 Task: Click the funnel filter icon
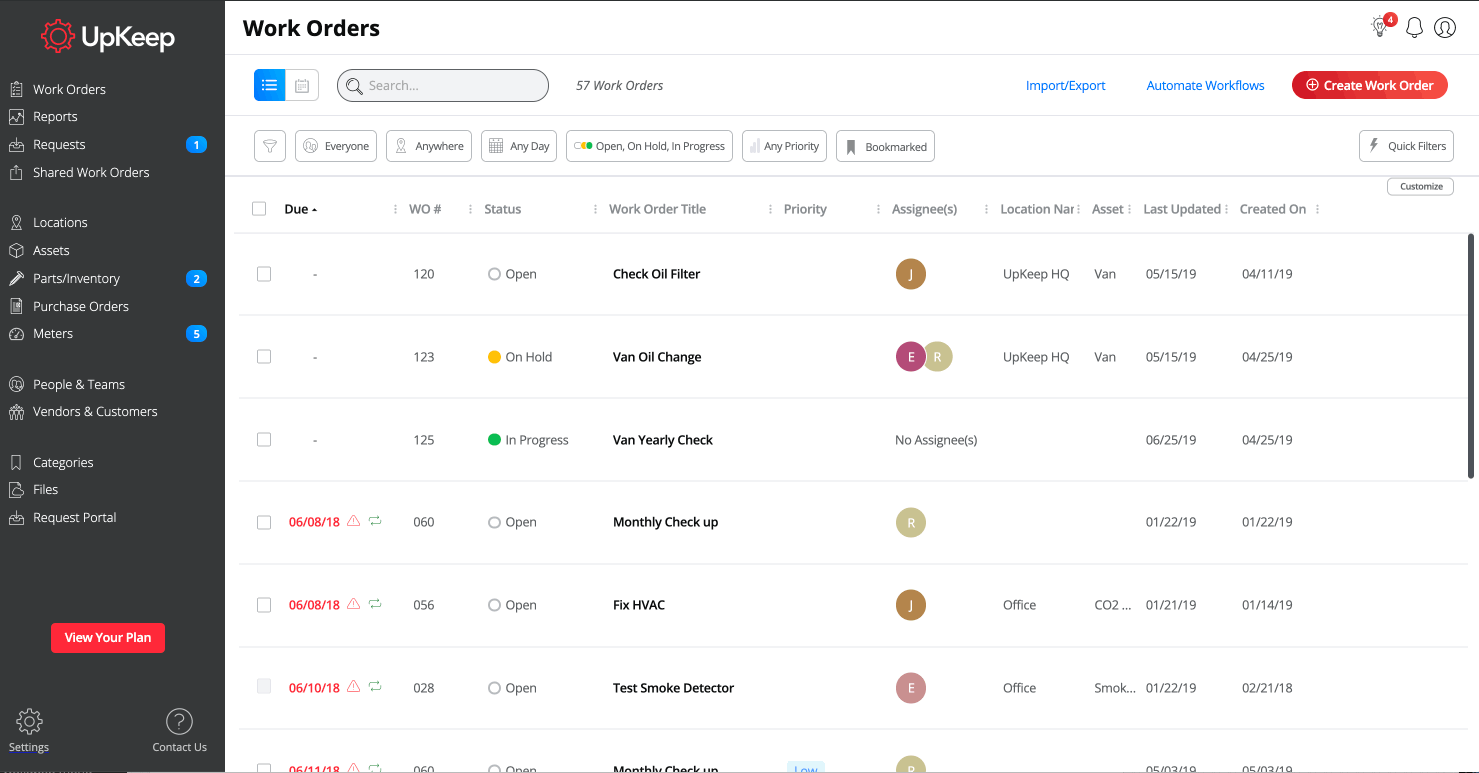click(270, 146)
